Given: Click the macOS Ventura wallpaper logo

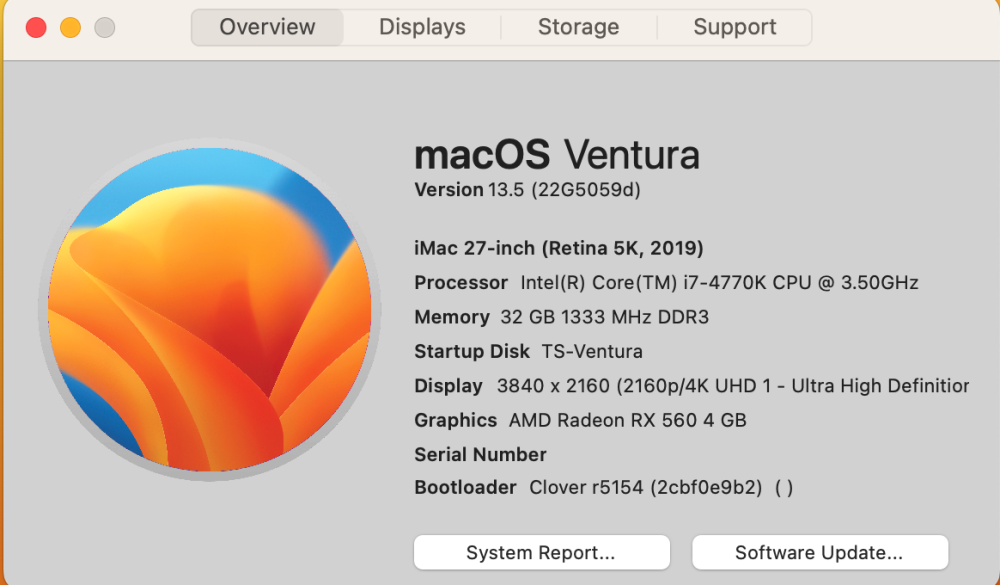Looking at the screenshot, I should click(x=209, y=309).
